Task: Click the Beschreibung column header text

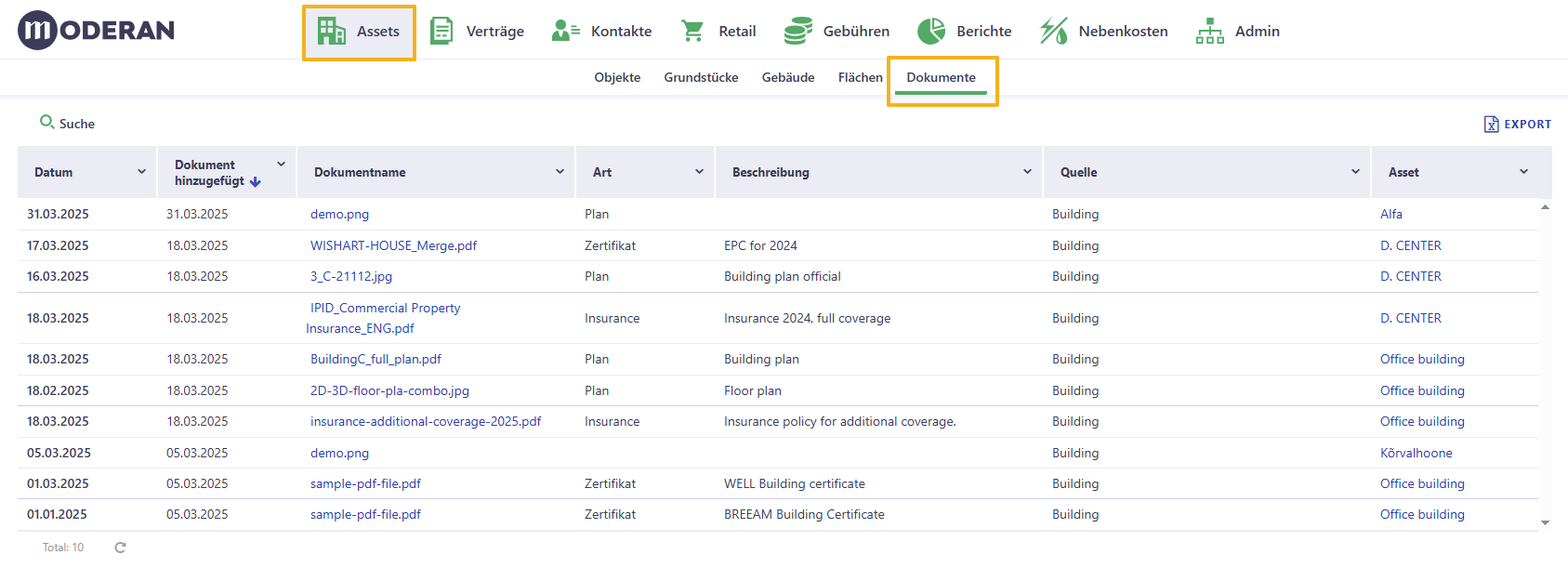Action: tap(771, 172)
